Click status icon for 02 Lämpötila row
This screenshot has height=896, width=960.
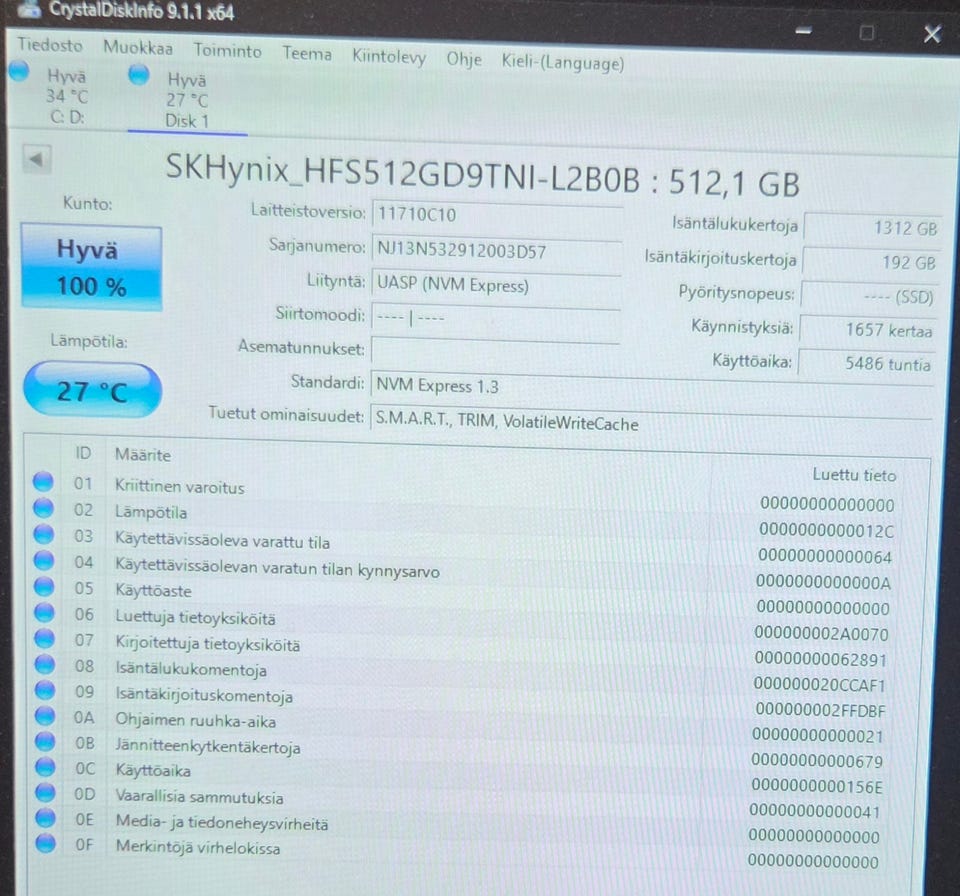(43, 508)
